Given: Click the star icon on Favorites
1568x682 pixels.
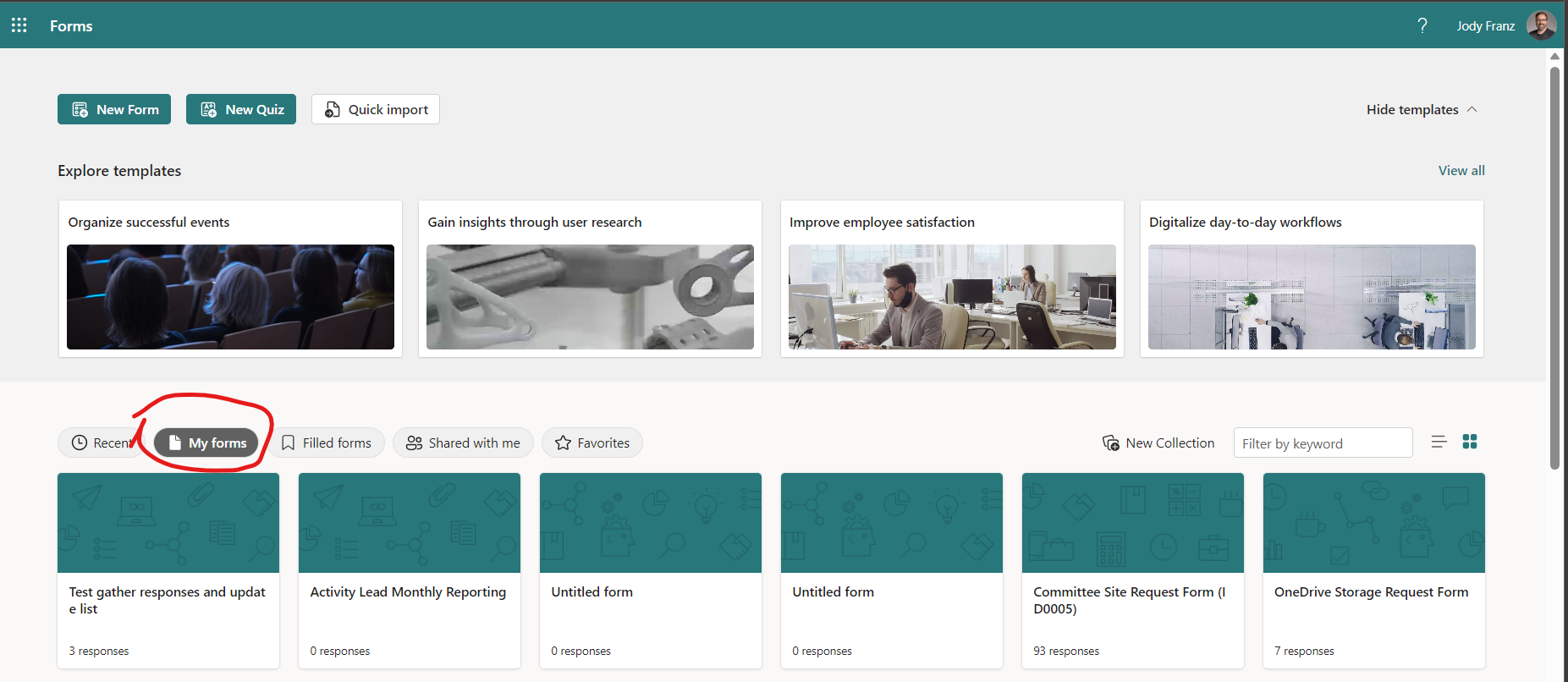Looking at the screenshot, I should point(563,443).
